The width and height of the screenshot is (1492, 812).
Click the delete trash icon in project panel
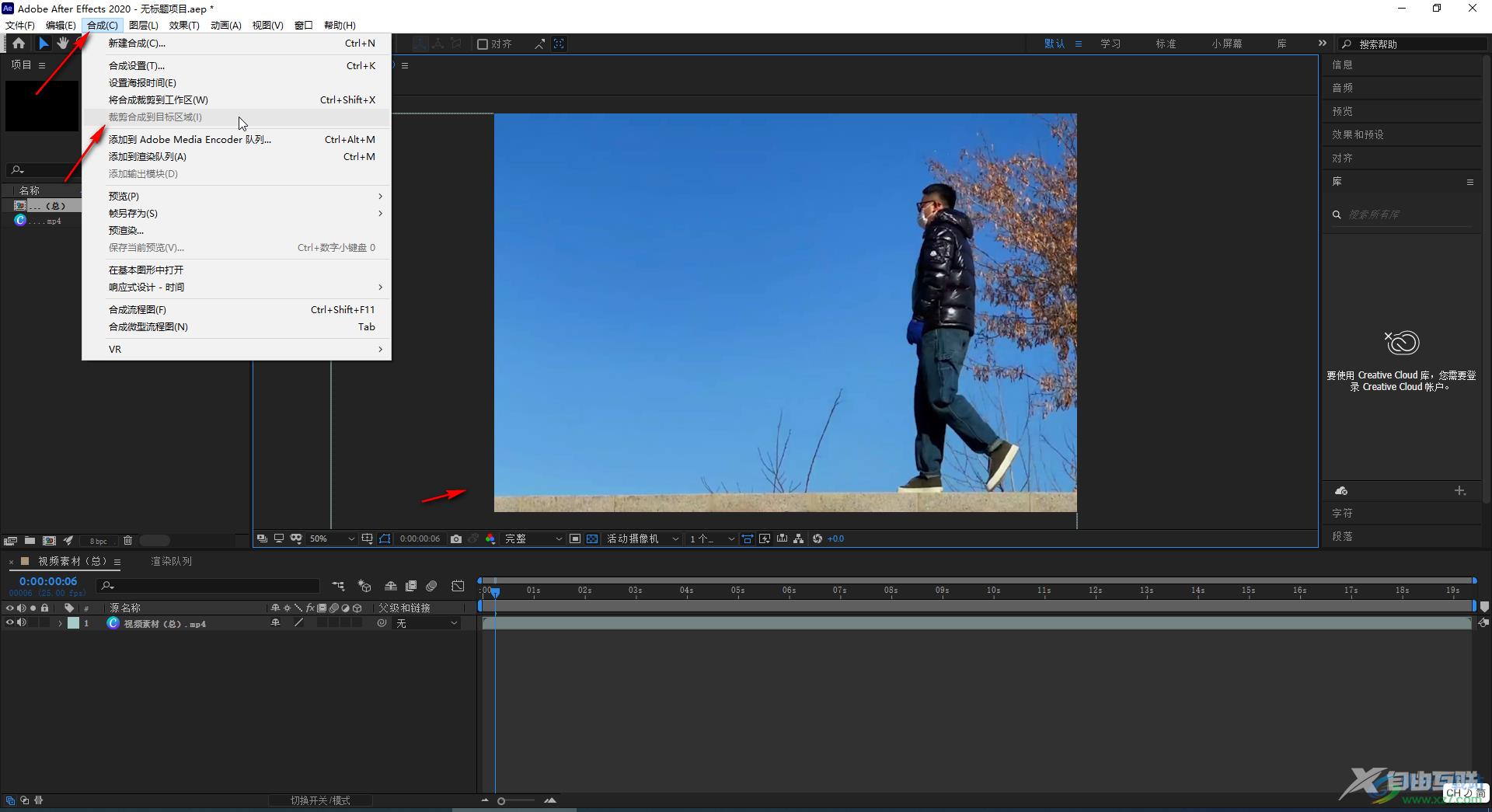[128, 541]
